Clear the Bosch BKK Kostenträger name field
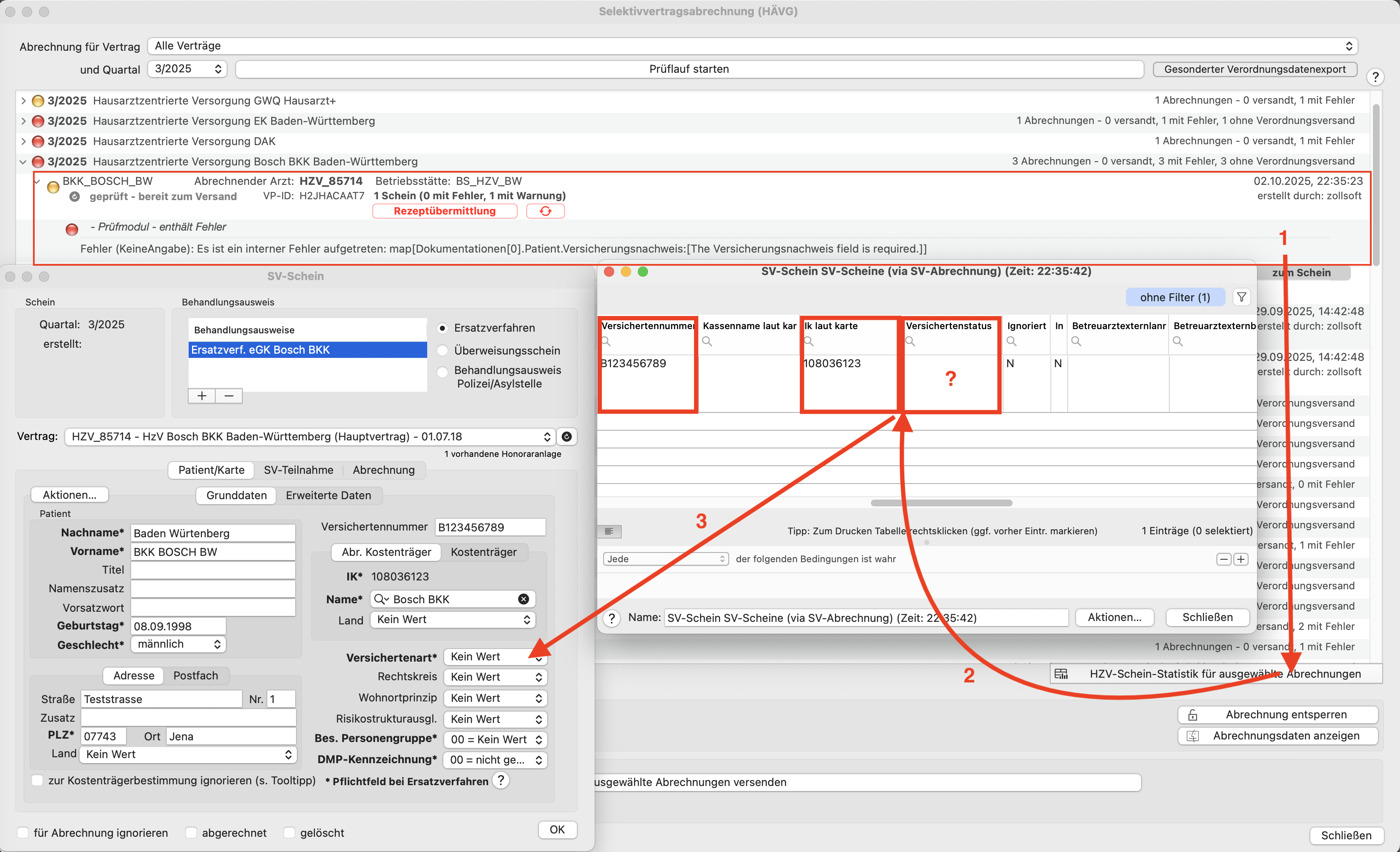Screen dimensions: 1400x852 [523, 599]
